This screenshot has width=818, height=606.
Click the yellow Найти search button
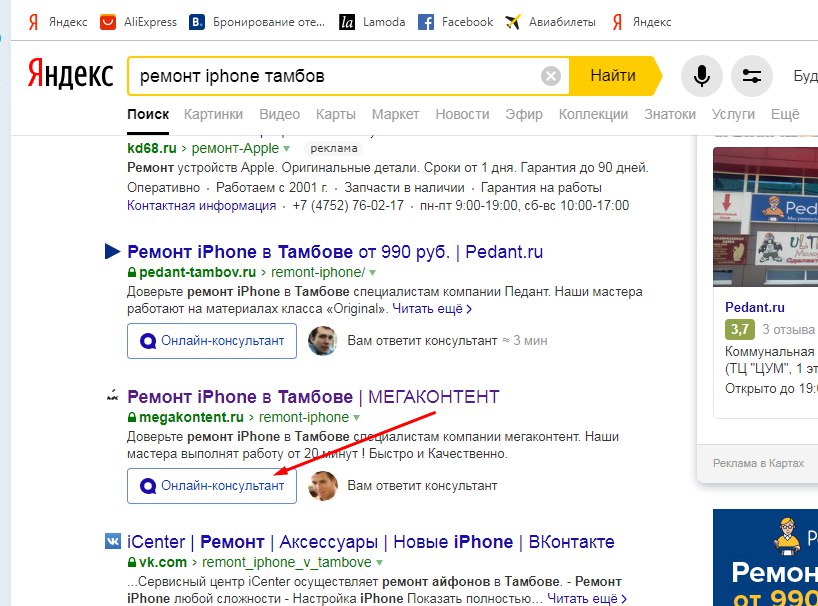(x=614, y=76)
